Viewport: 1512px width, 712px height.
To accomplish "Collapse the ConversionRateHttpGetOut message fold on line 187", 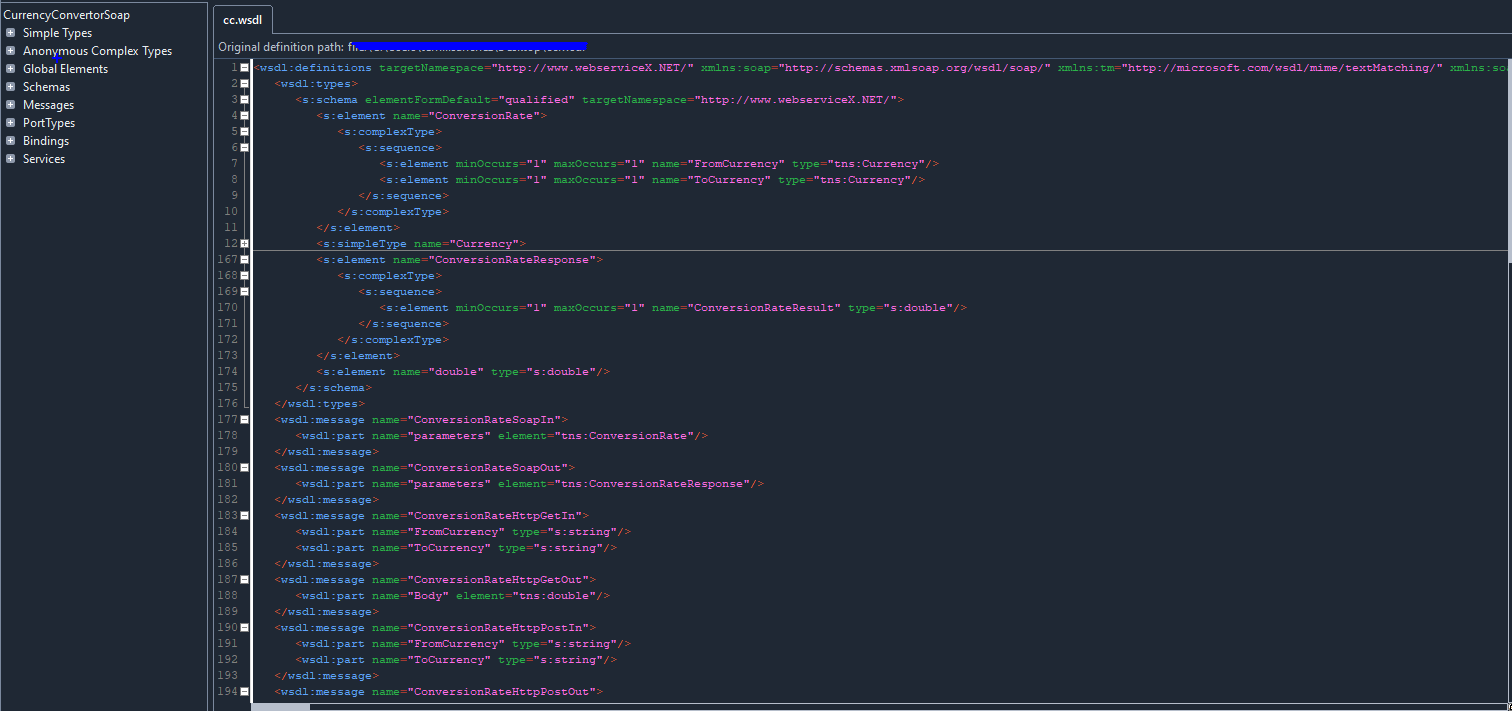I will coord(244,580).
